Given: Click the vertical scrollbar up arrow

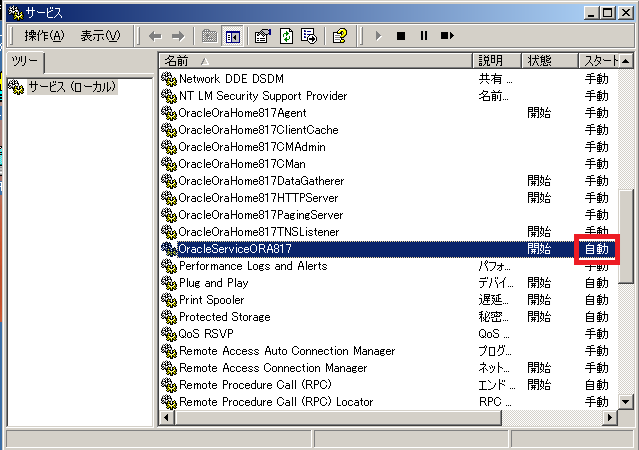Looking at the screenshot, I should click(626, 61).
